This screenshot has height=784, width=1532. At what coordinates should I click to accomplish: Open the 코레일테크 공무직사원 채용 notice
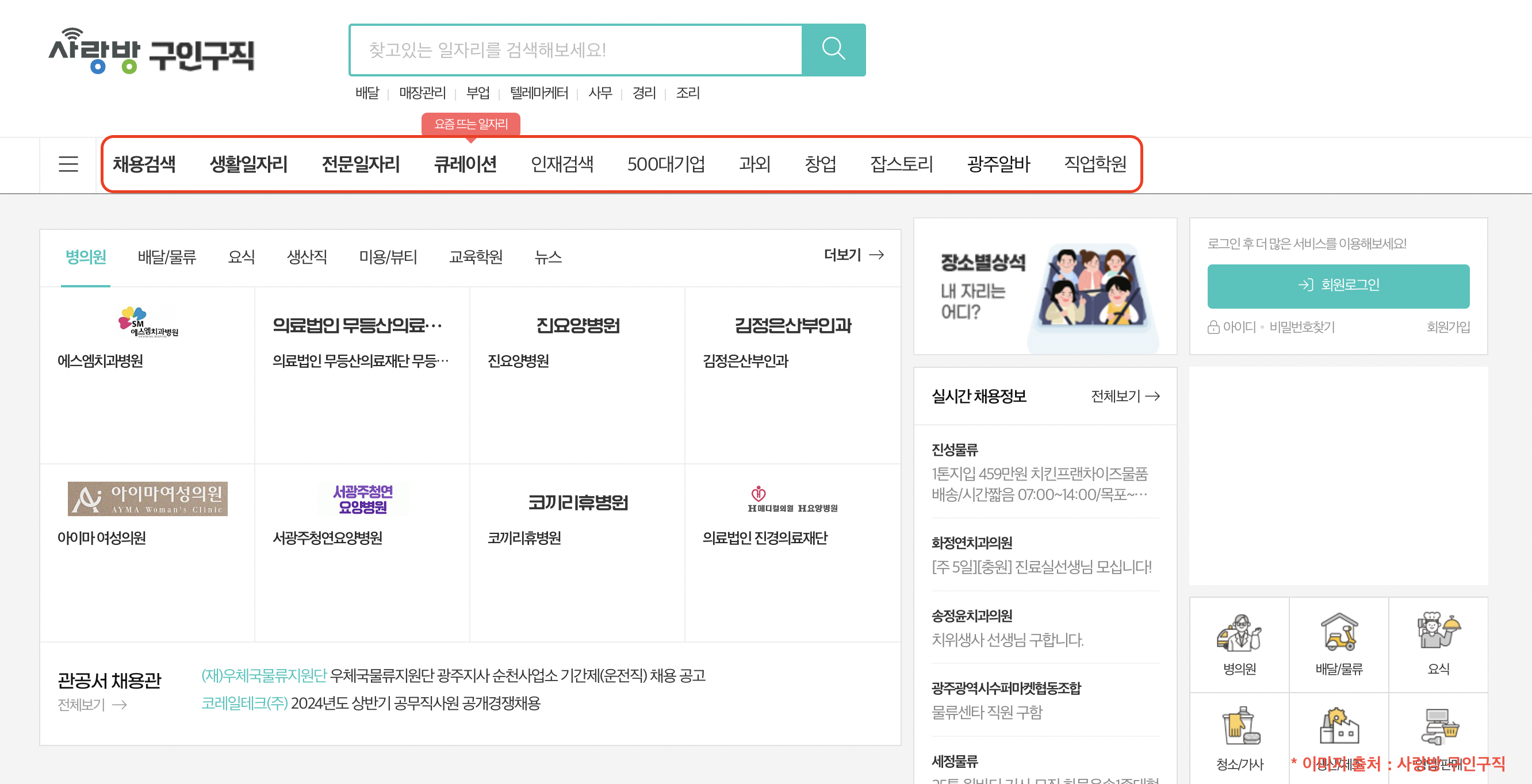point(370,704)
